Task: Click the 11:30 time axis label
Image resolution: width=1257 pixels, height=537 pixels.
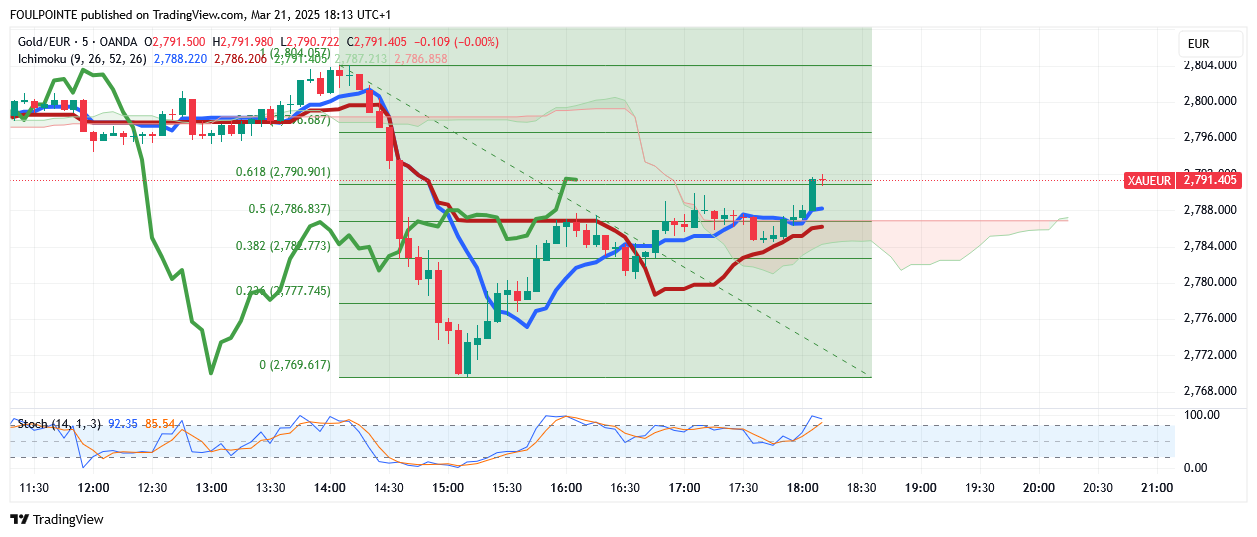Action: (34, 488)
